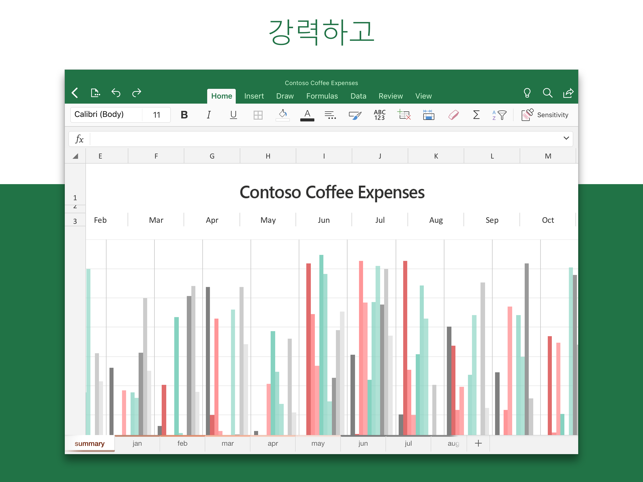Select row 3 header
The height and width of the screenshot is (482, 643).
[75, 221]
